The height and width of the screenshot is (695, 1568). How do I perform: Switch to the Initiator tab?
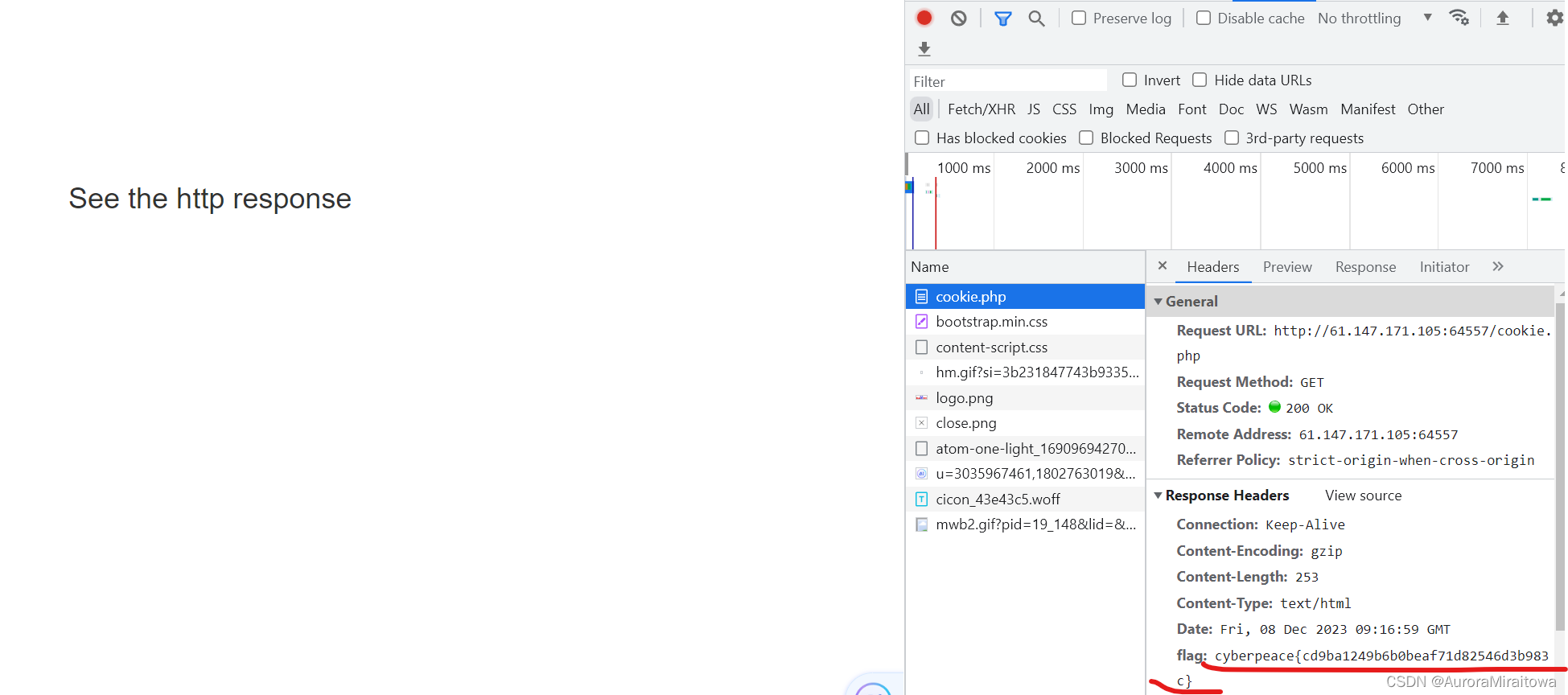pyautogui.click(x=1444, y=267)
